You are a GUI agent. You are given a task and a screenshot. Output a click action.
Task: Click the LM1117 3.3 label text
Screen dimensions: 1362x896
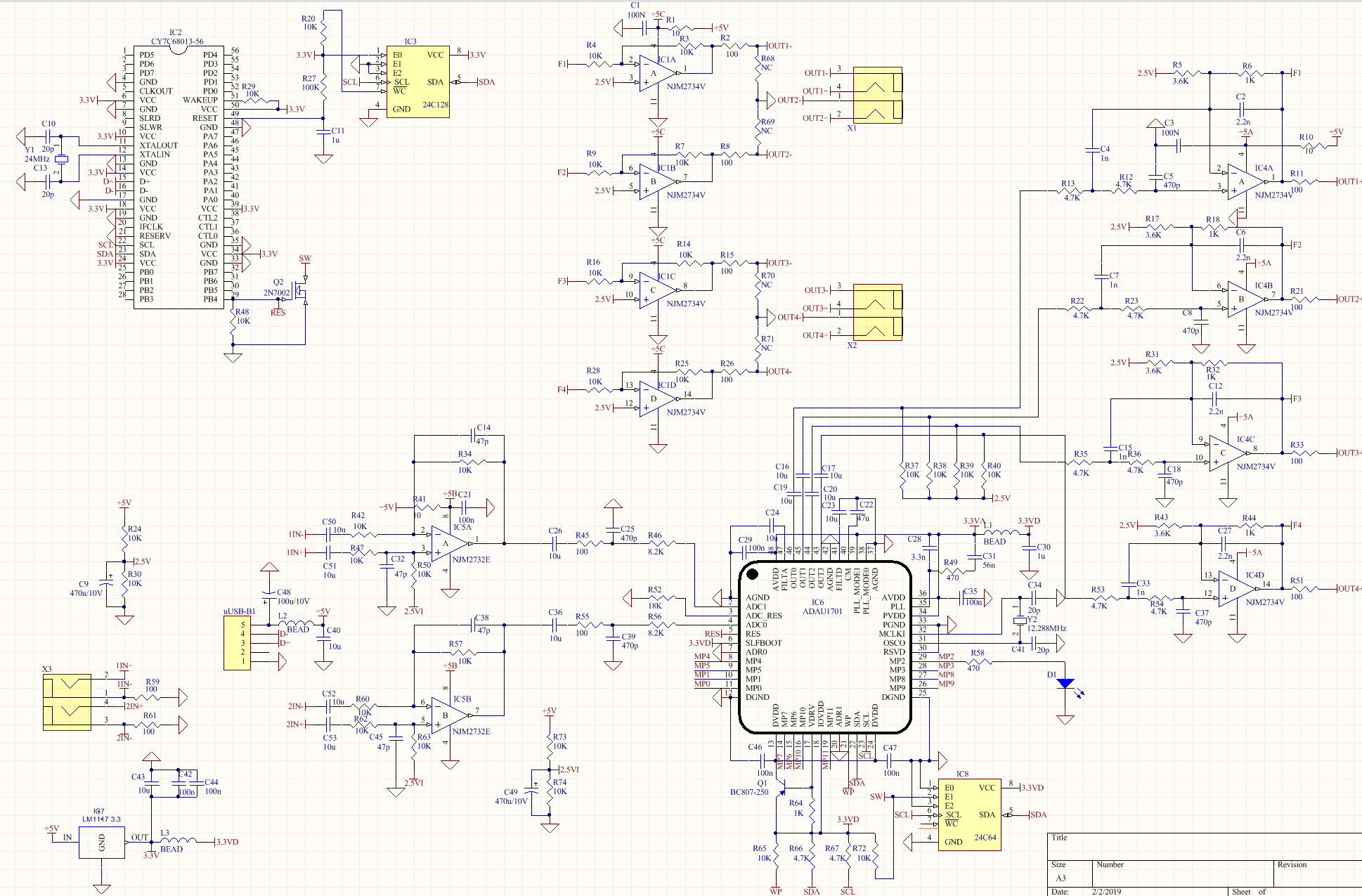pyautogui.click(x=101, y=819)
